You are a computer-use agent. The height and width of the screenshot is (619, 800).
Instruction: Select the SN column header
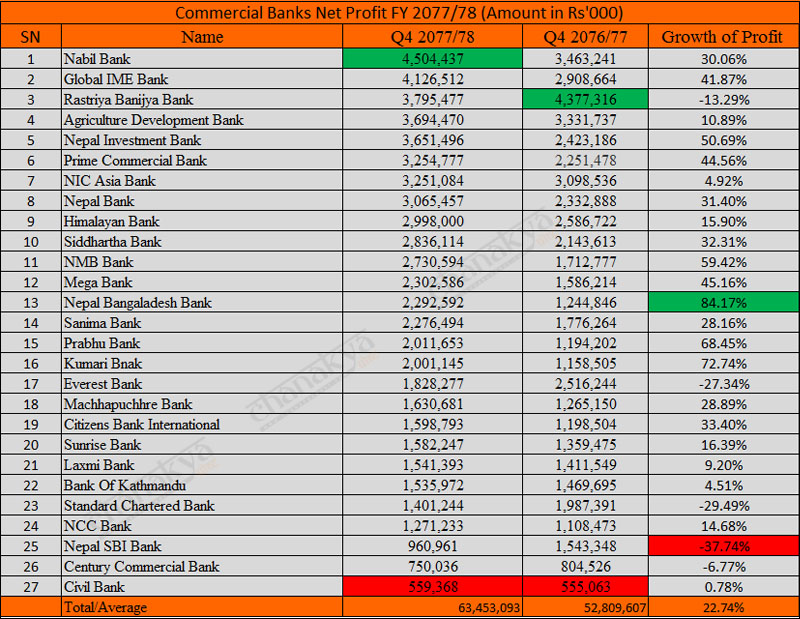tap(29, 37)
